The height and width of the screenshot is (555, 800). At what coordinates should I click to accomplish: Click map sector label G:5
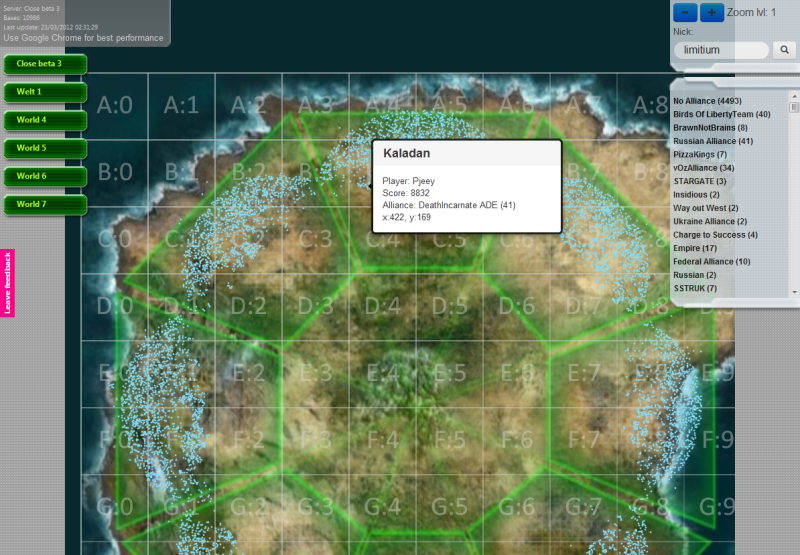pos(449,507)
